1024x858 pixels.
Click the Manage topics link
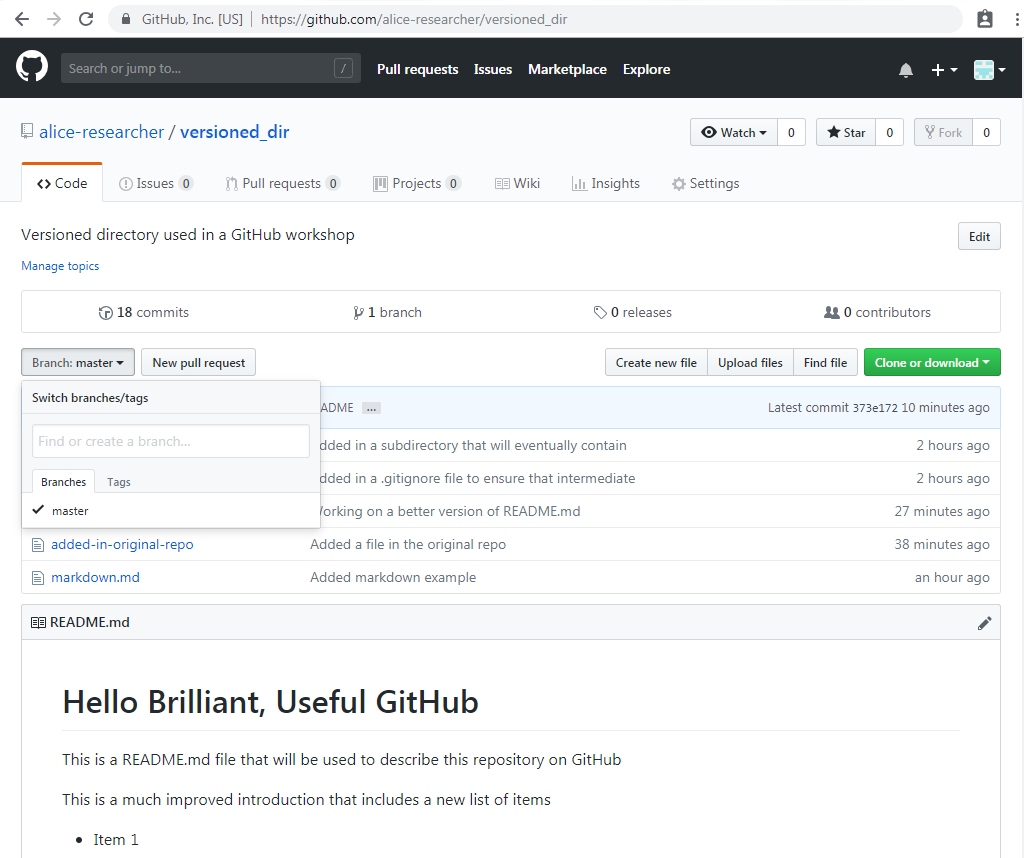pos(60,265)
